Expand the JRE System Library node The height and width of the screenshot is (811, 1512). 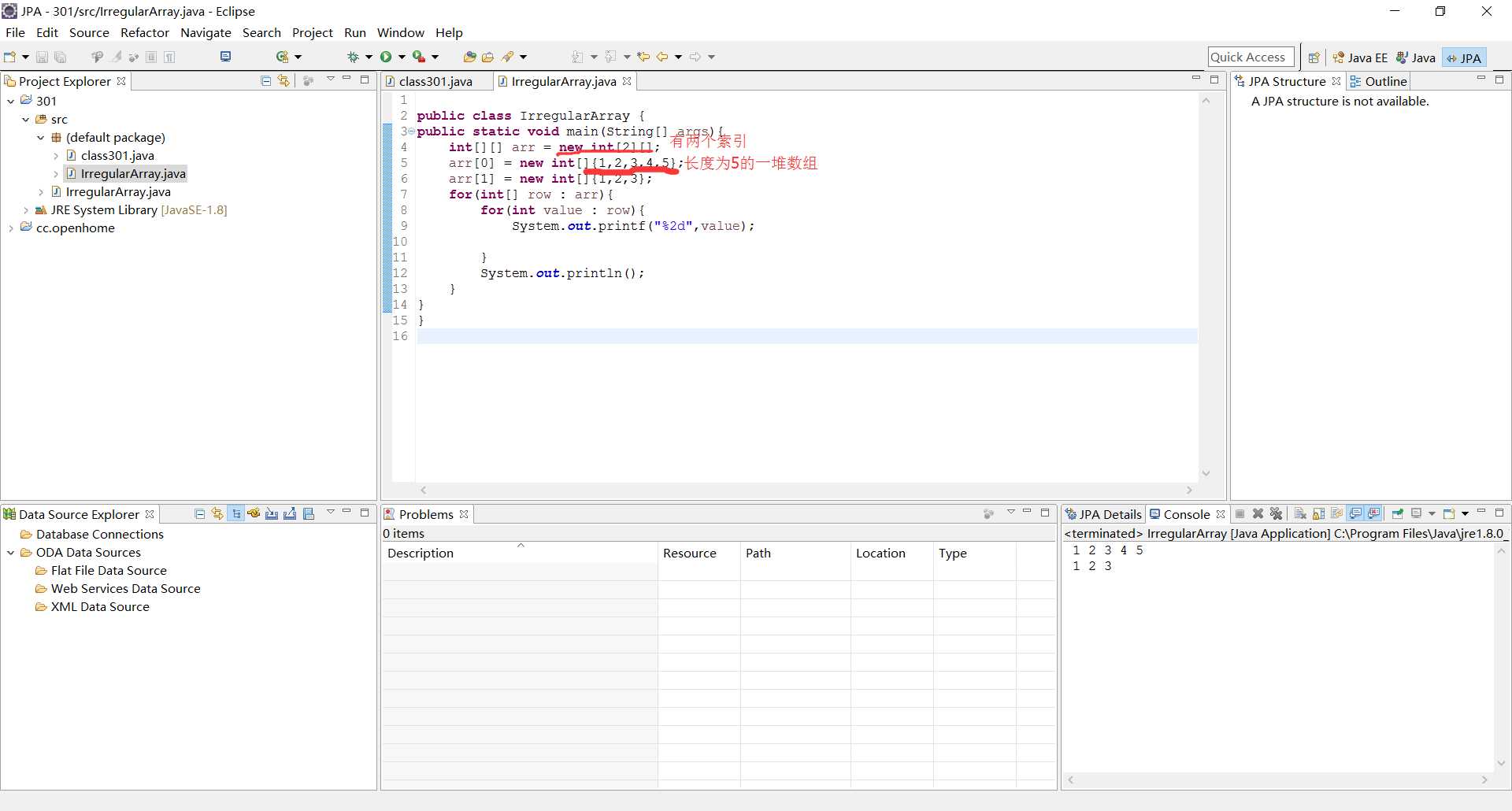[26, 209]
